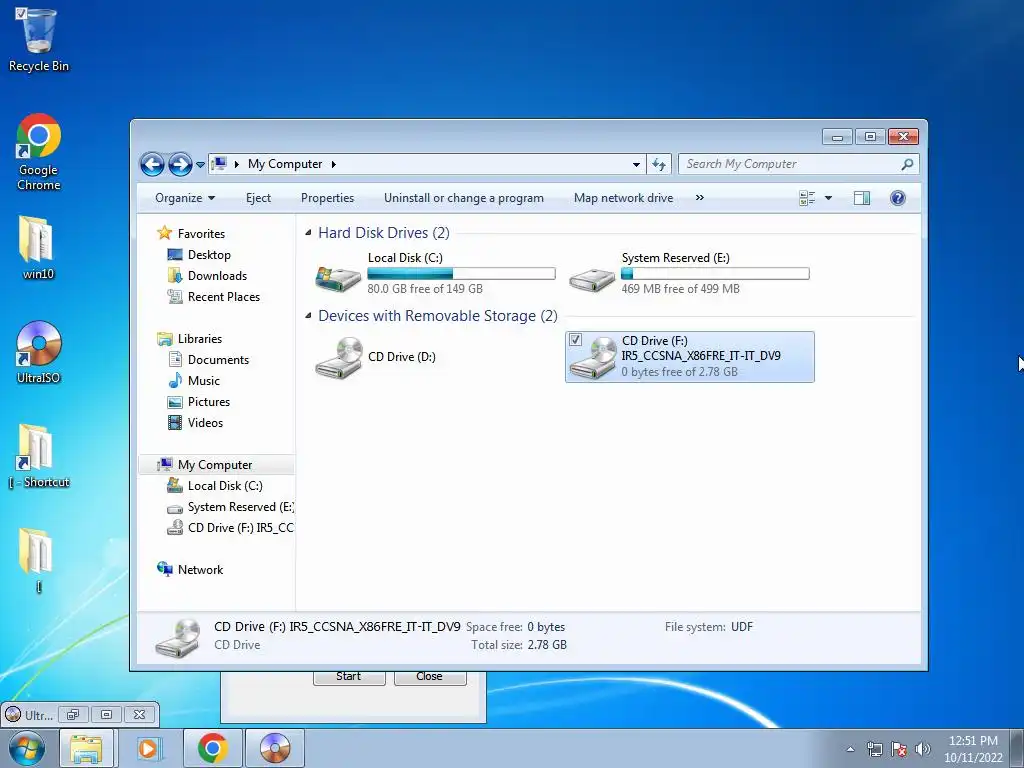The width and height of the screenshot is (1024, 768).
Task: Open the Windows Start menu
Action: [x=27, y=748]
